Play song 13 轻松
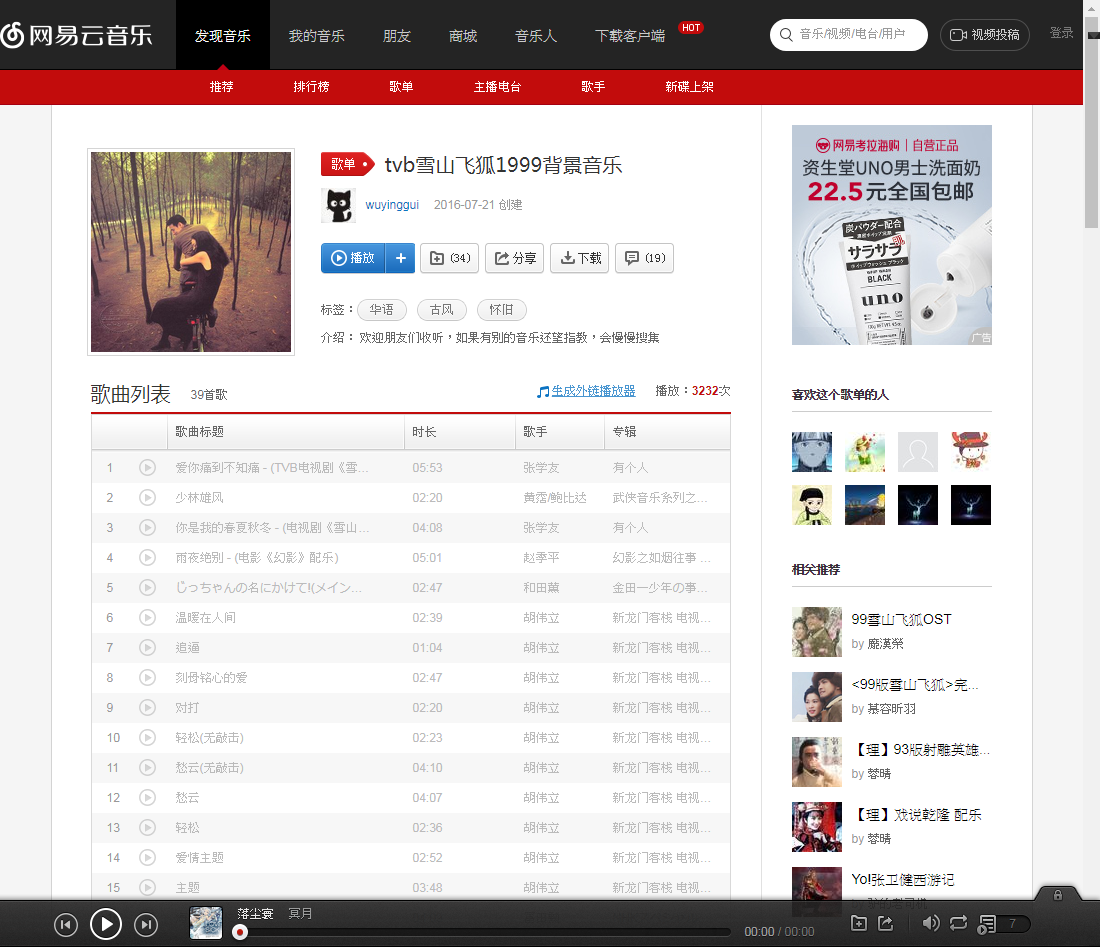Image resolution: width=1100 pixels, height=947 pixels. pyautogui.click(x=147, y=828)
